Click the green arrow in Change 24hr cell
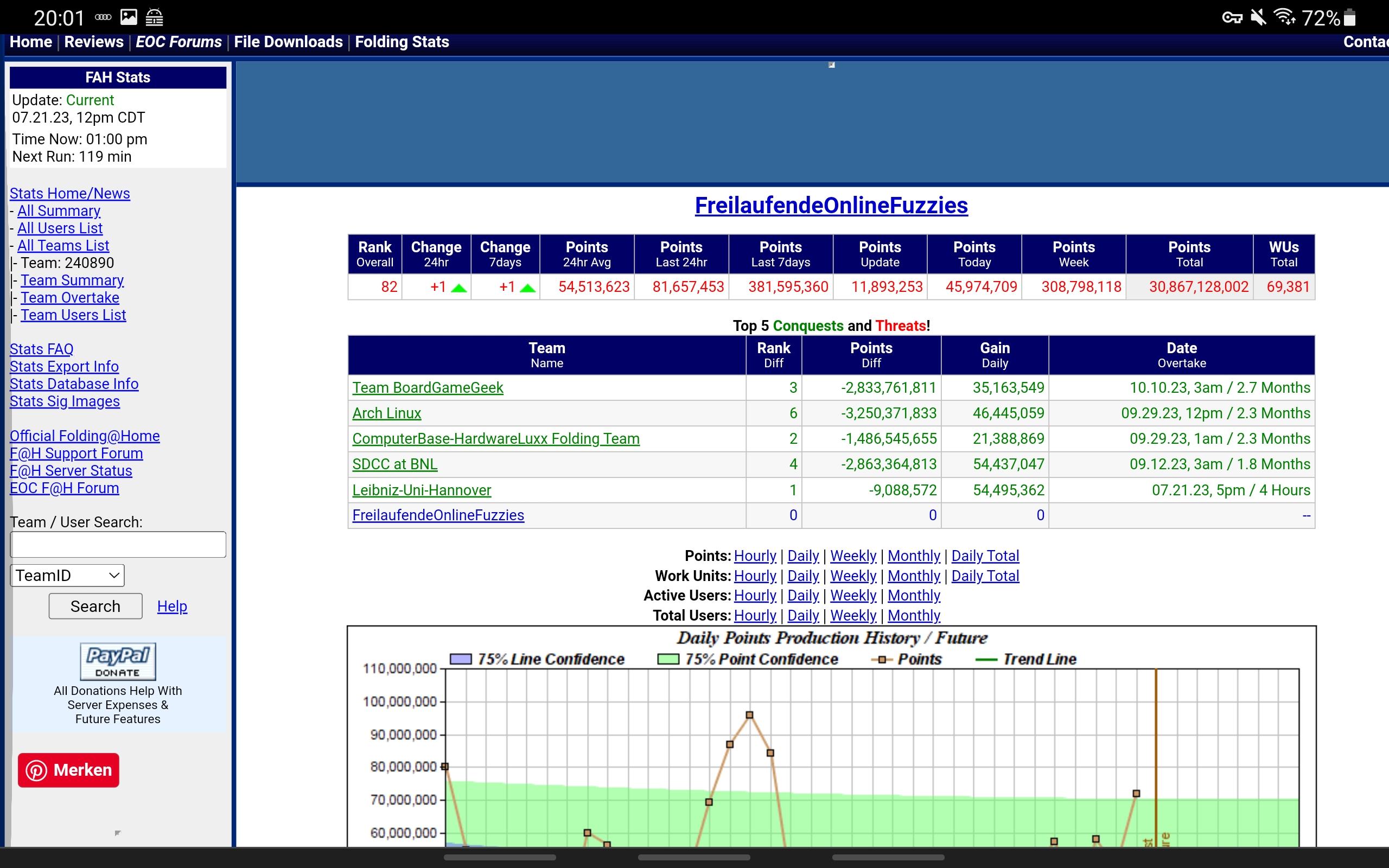Viewport: 1389px width, 868px height. click(458, 288)
